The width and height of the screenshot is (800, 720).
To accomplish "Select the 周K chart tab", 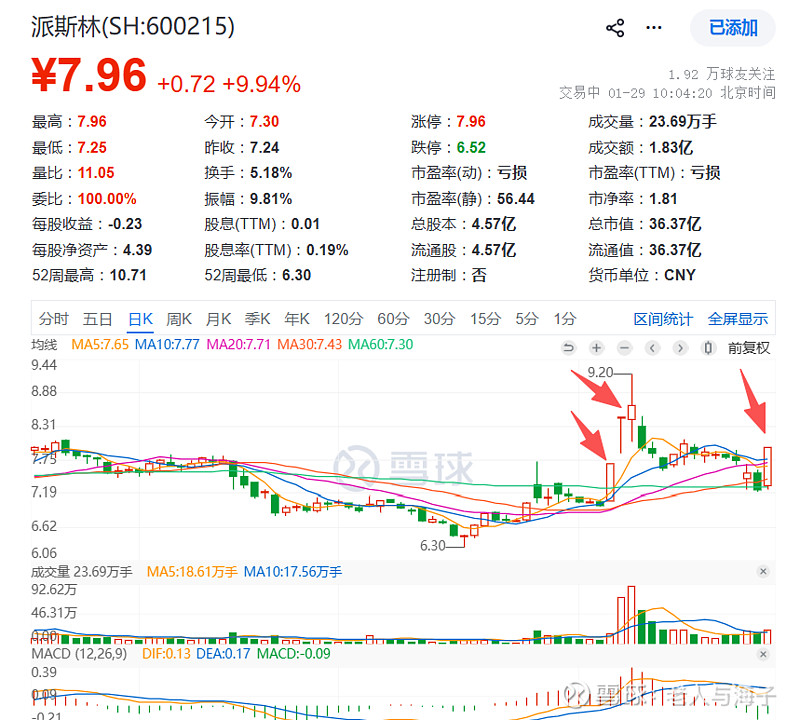I will click(179, 319).
